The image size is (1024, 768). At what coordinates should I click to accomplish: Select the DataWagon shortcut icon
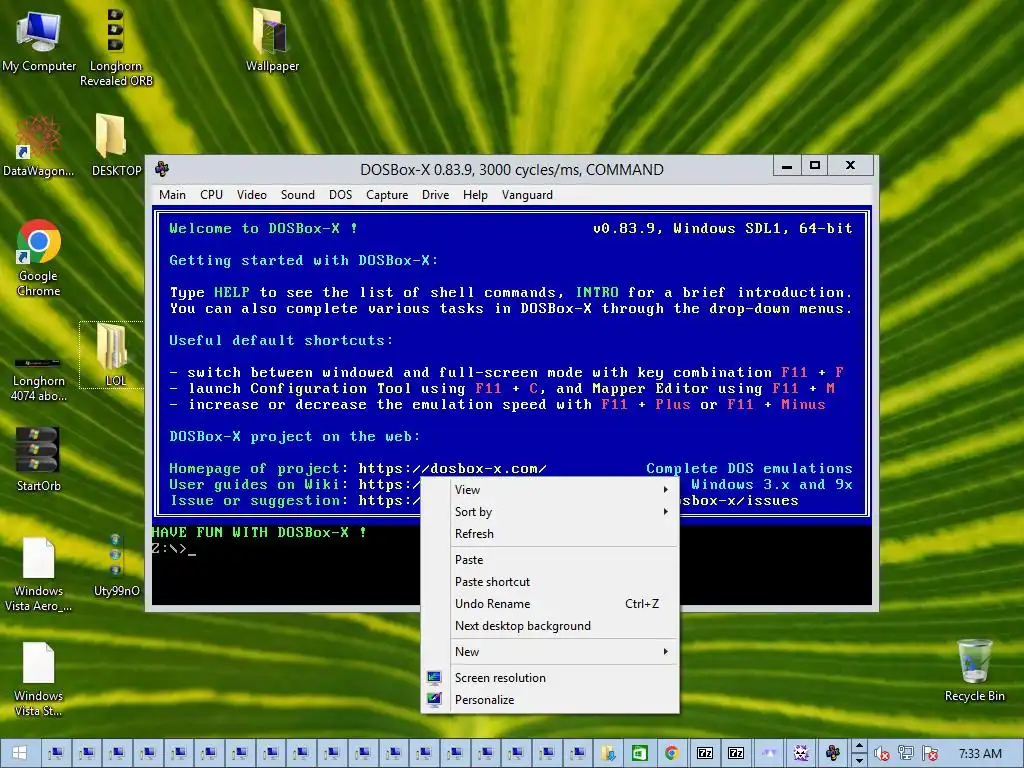(38, 145)
